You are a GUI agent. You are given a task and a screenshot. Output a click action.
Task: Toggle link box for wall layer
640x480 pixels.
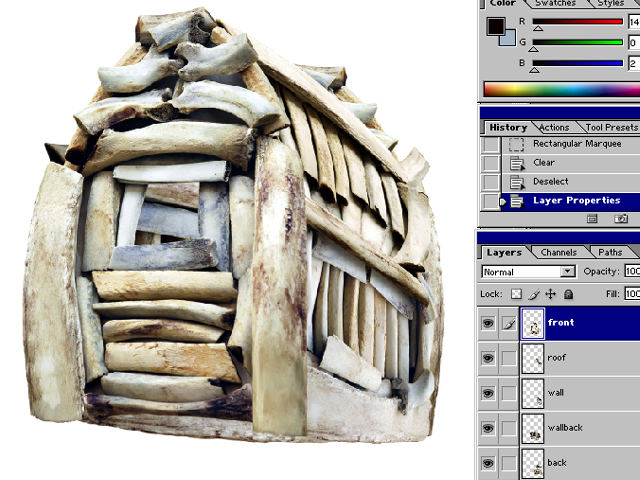point(509,393)
